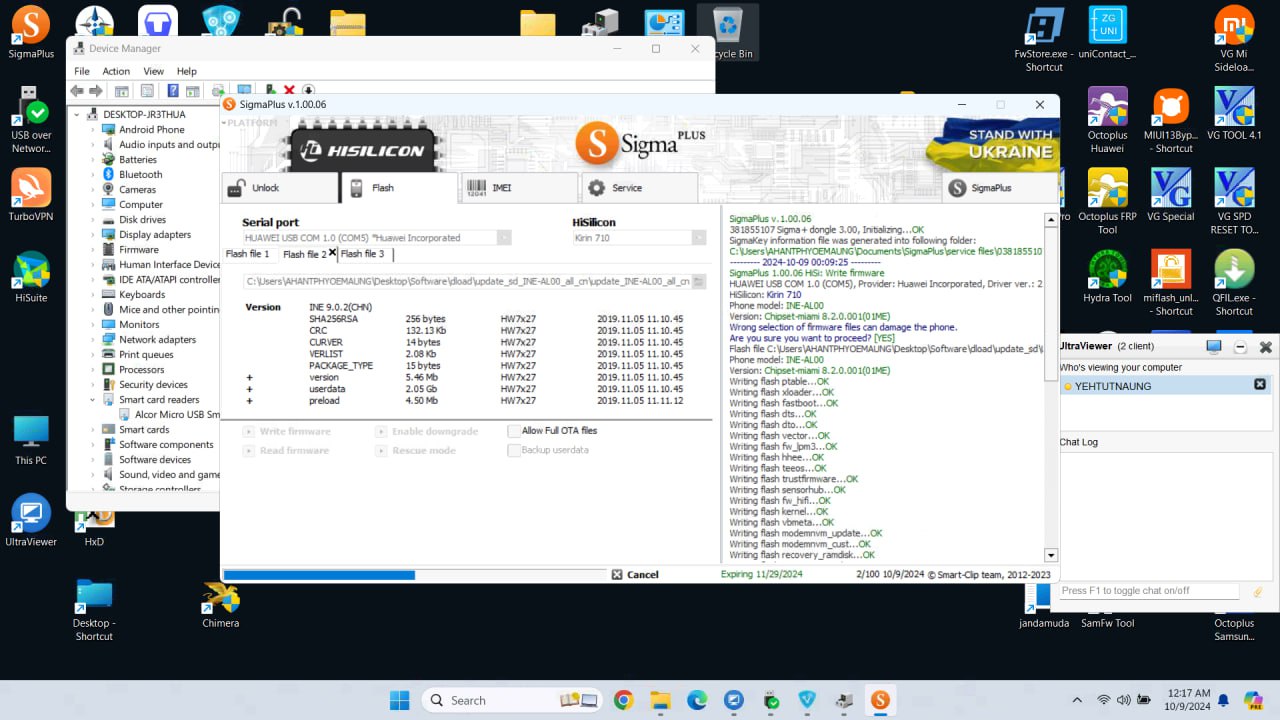Click the log panel vertical scrollbar
The width and height of the screenshot is (1280, 720).
pos(1051,387)
